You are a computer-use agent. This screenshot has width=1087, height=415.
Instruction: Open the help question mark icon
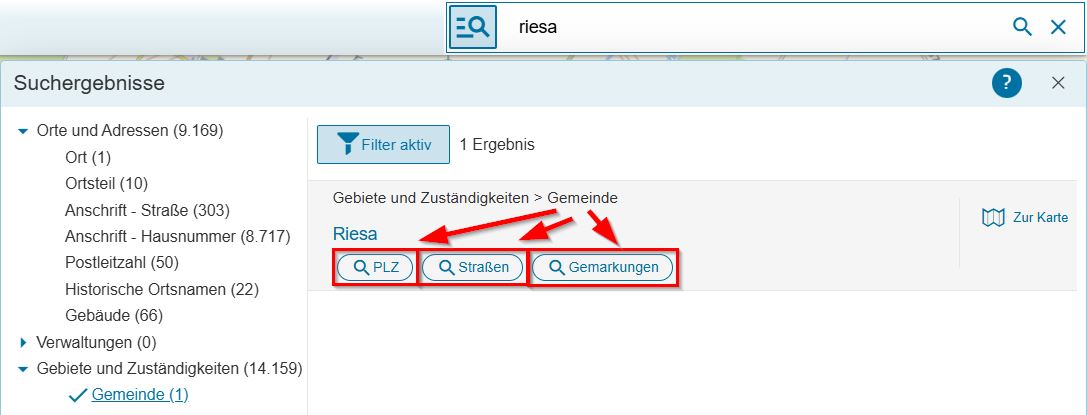pos(1007,84)
